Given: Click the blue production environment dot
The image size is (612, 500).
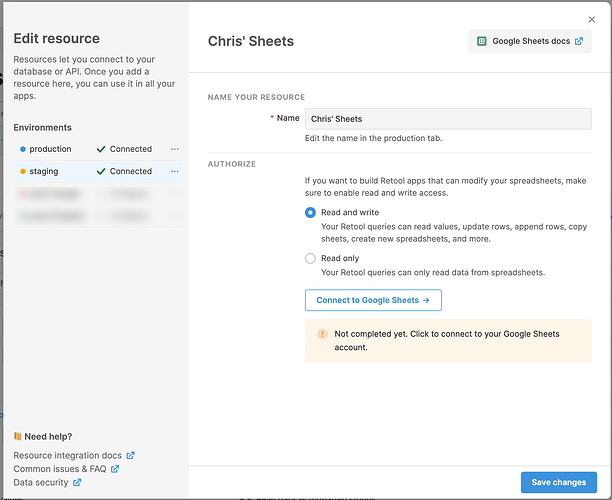Looking at the screenshot, I should (x=23, y=149).
